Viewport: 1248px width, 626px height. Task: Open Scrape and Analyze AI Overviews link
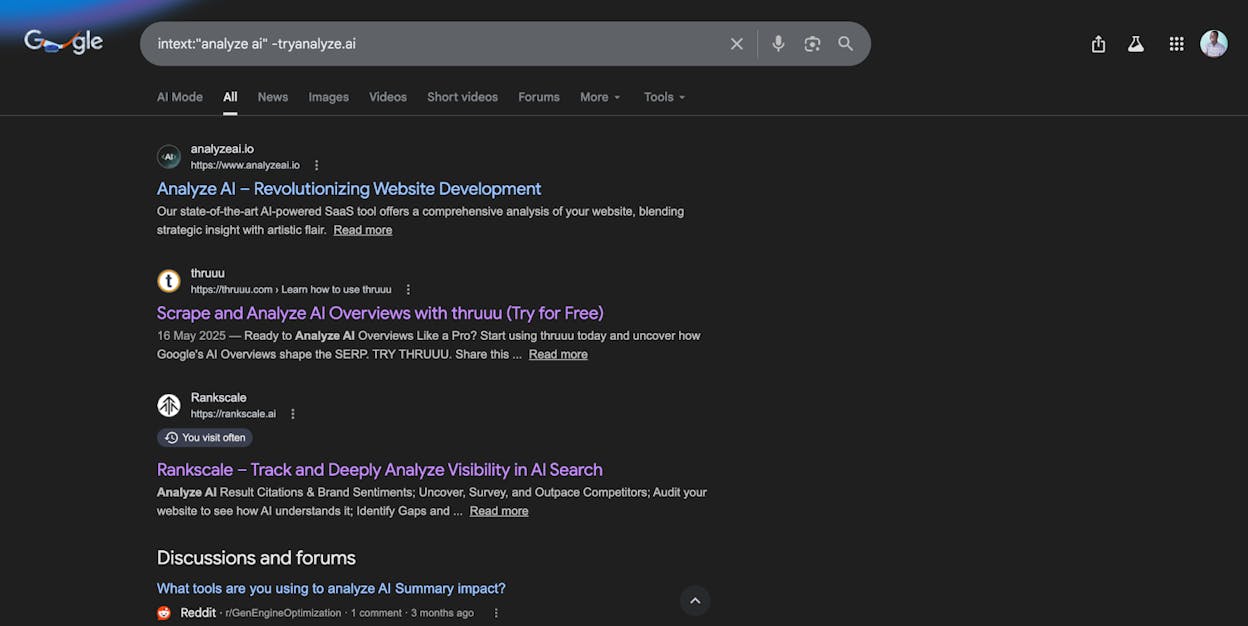(380, 313)
